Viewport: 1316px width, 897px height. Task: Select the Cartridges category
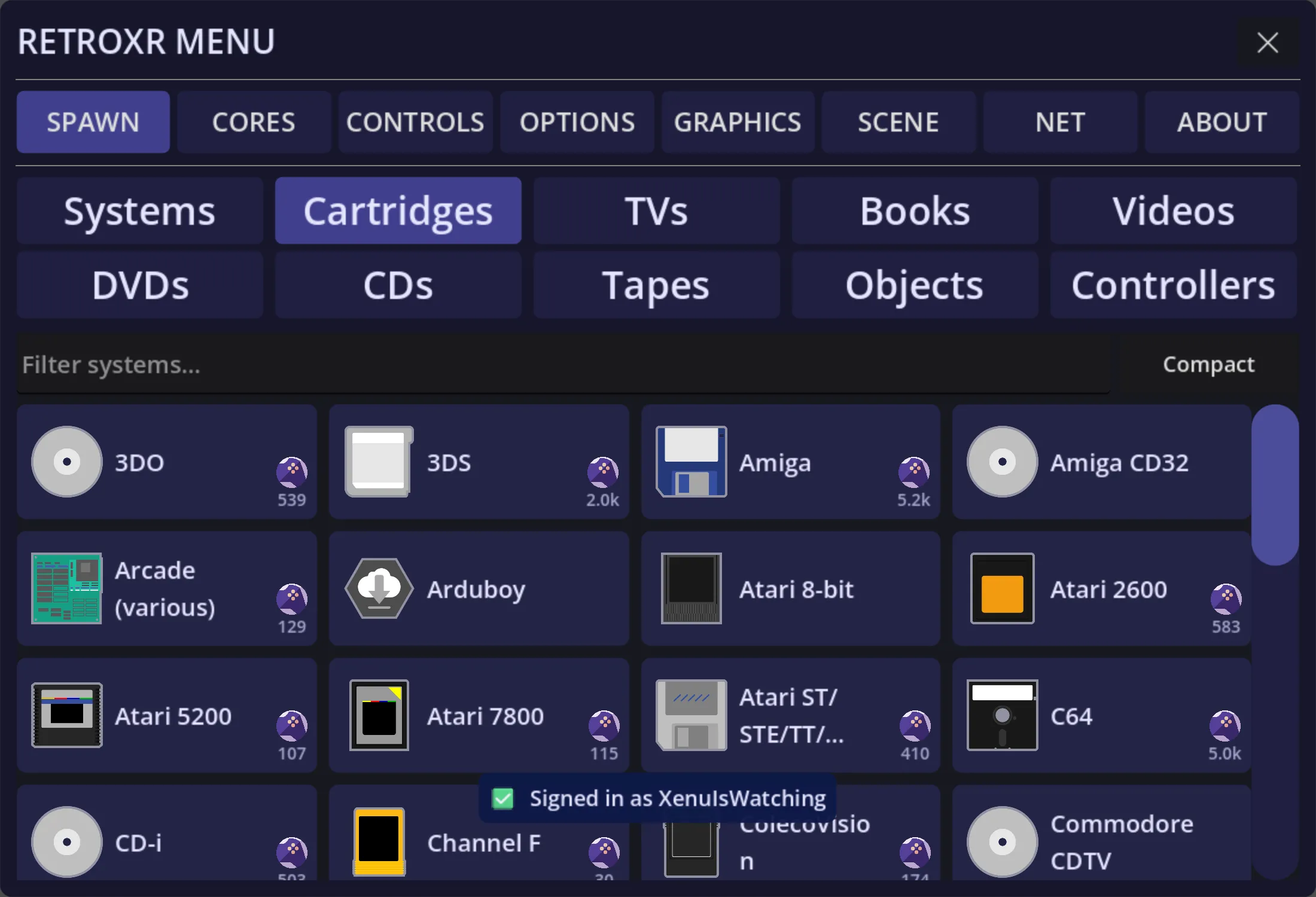click(398, 210)
